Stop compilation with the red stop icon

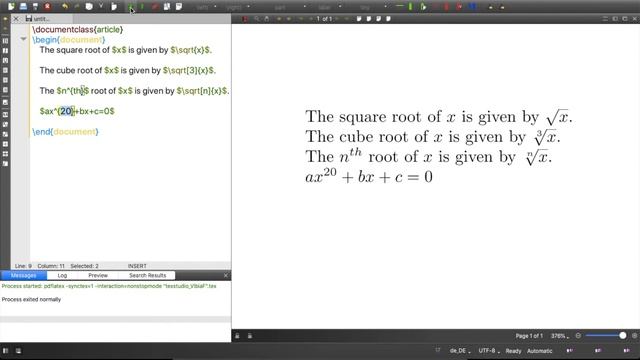point(155,7)
